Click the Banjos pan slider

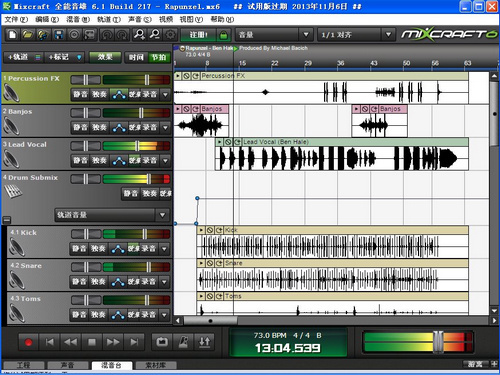(86, 113)
